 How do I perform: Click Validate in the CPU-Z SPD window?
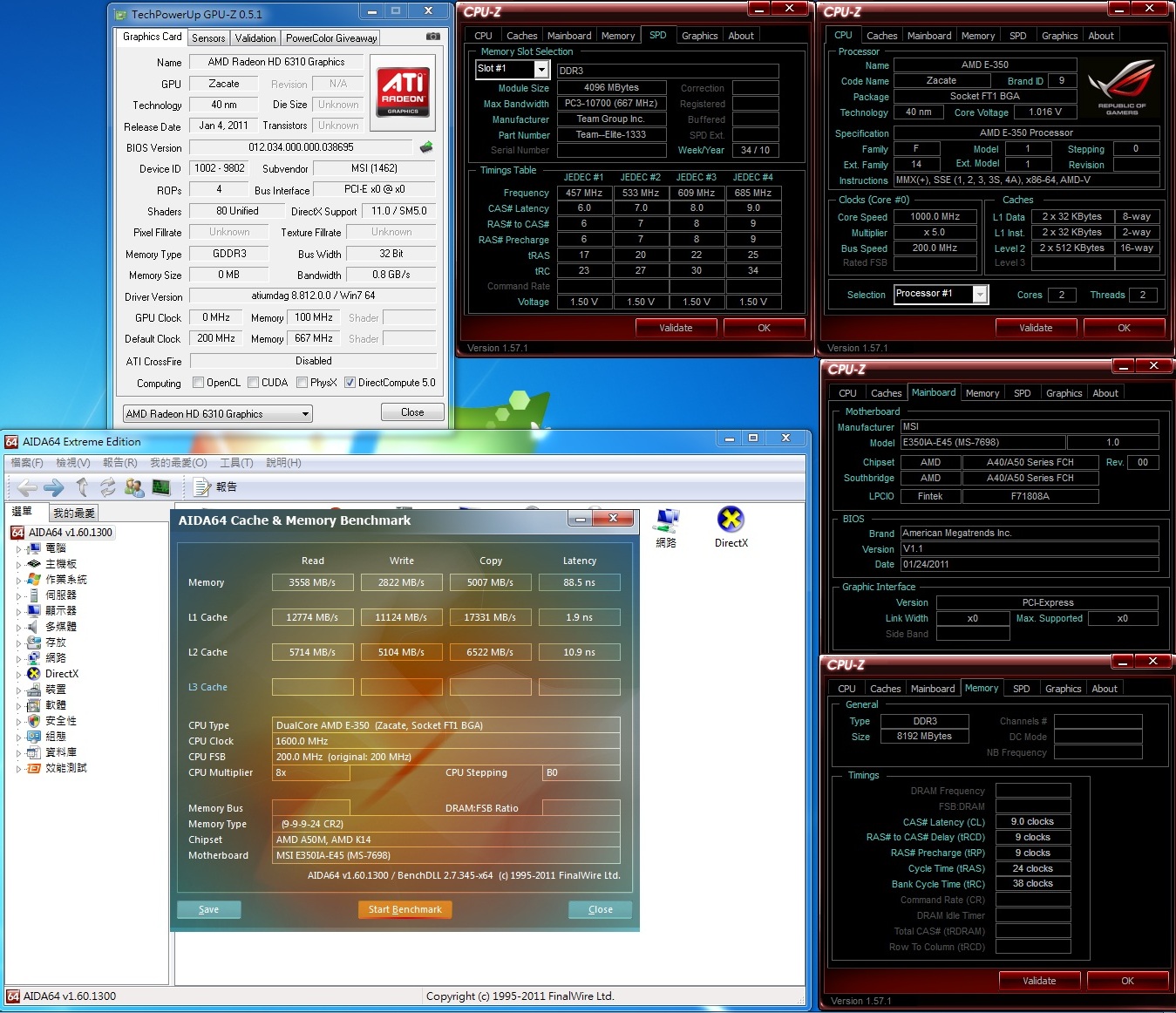pyautogui.click(x=676, y=328)
